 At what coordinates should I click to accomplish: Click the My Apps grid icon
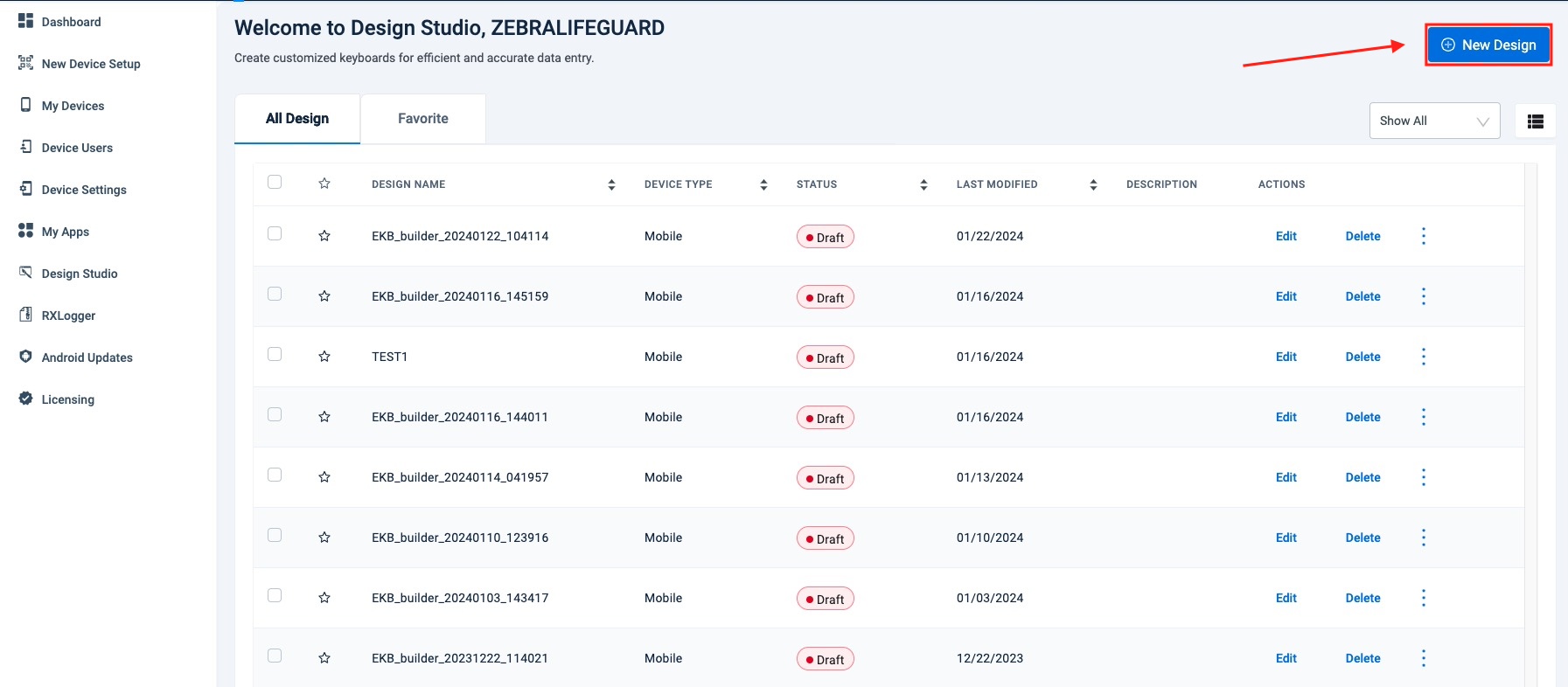click(26, 231)
